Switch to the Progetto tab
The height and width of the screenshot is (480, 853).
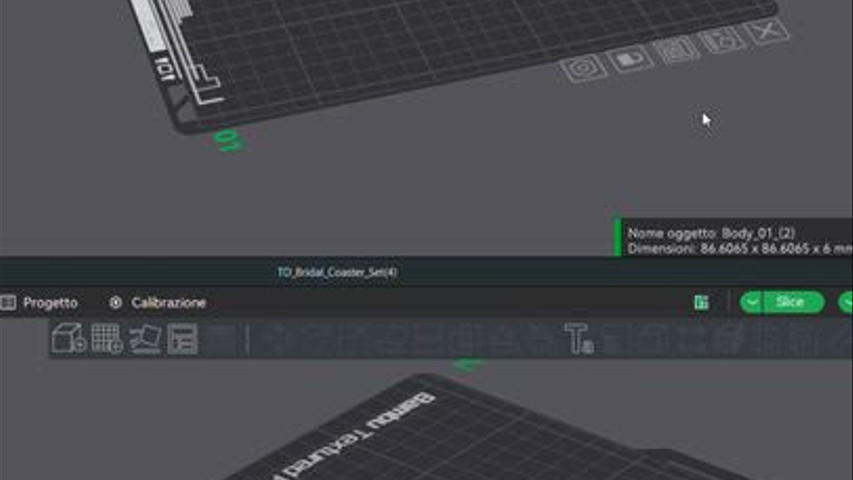40,303
